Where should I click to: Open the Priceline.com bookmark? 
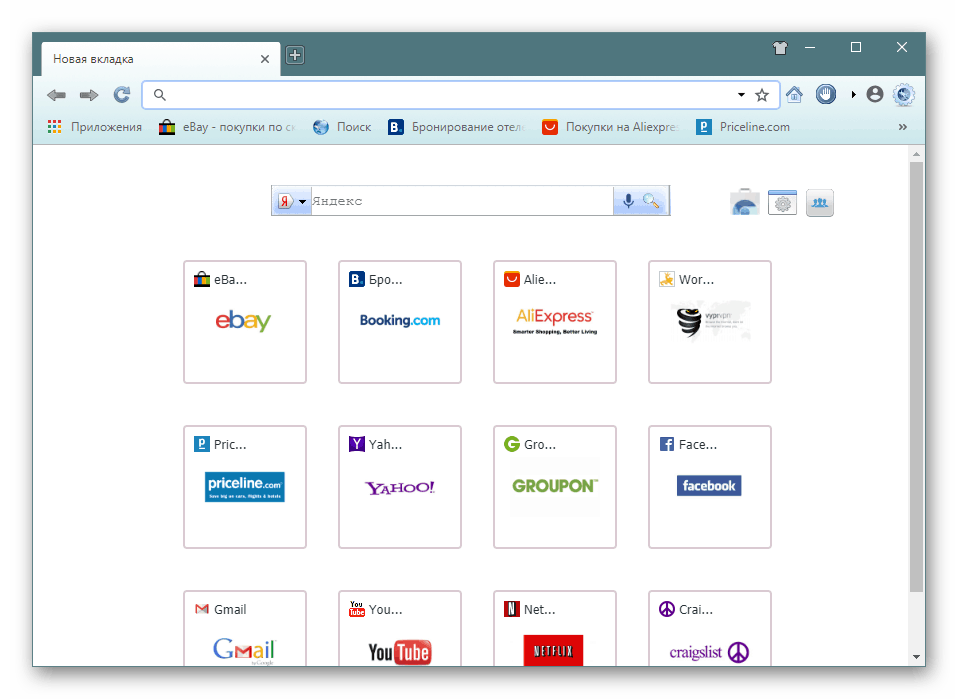point(743,126)
